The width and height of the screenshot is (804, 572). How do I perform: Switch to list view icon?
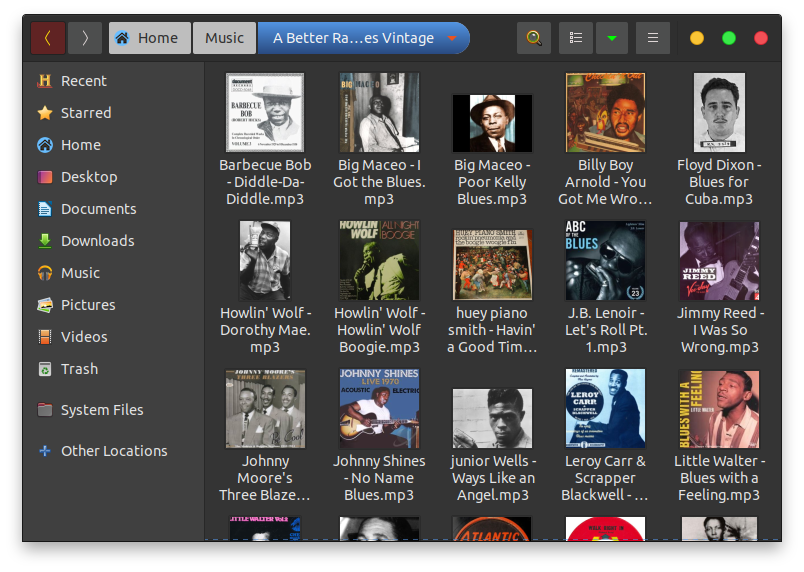576,38
